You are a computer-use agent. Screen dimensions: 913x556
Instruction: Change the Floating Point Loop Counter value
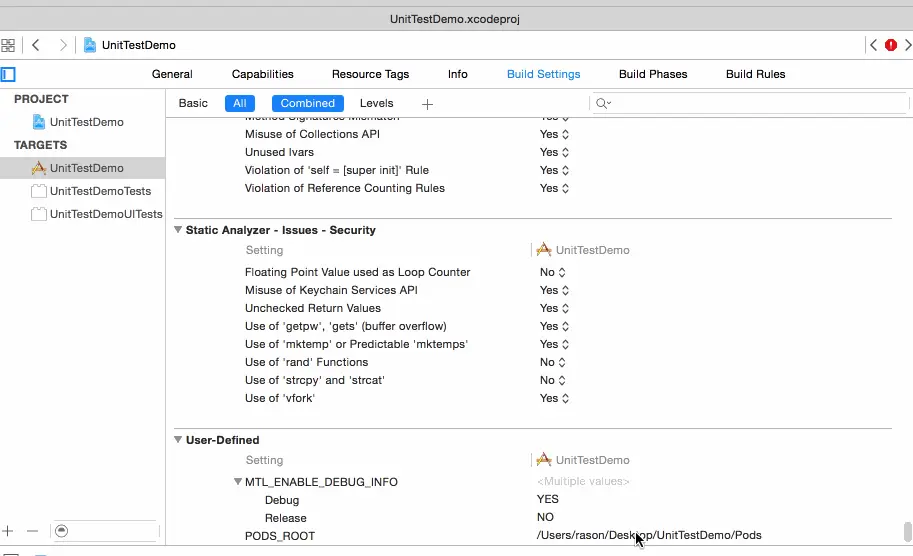click(x=552, y=272)
